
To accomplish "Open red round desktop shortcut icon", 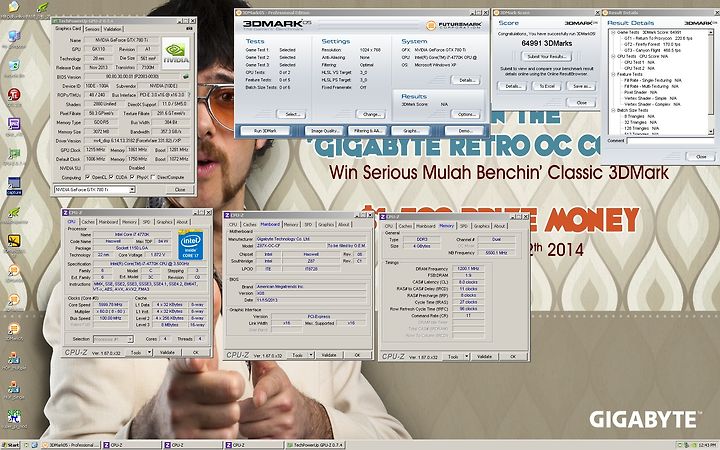I will 14,95.
